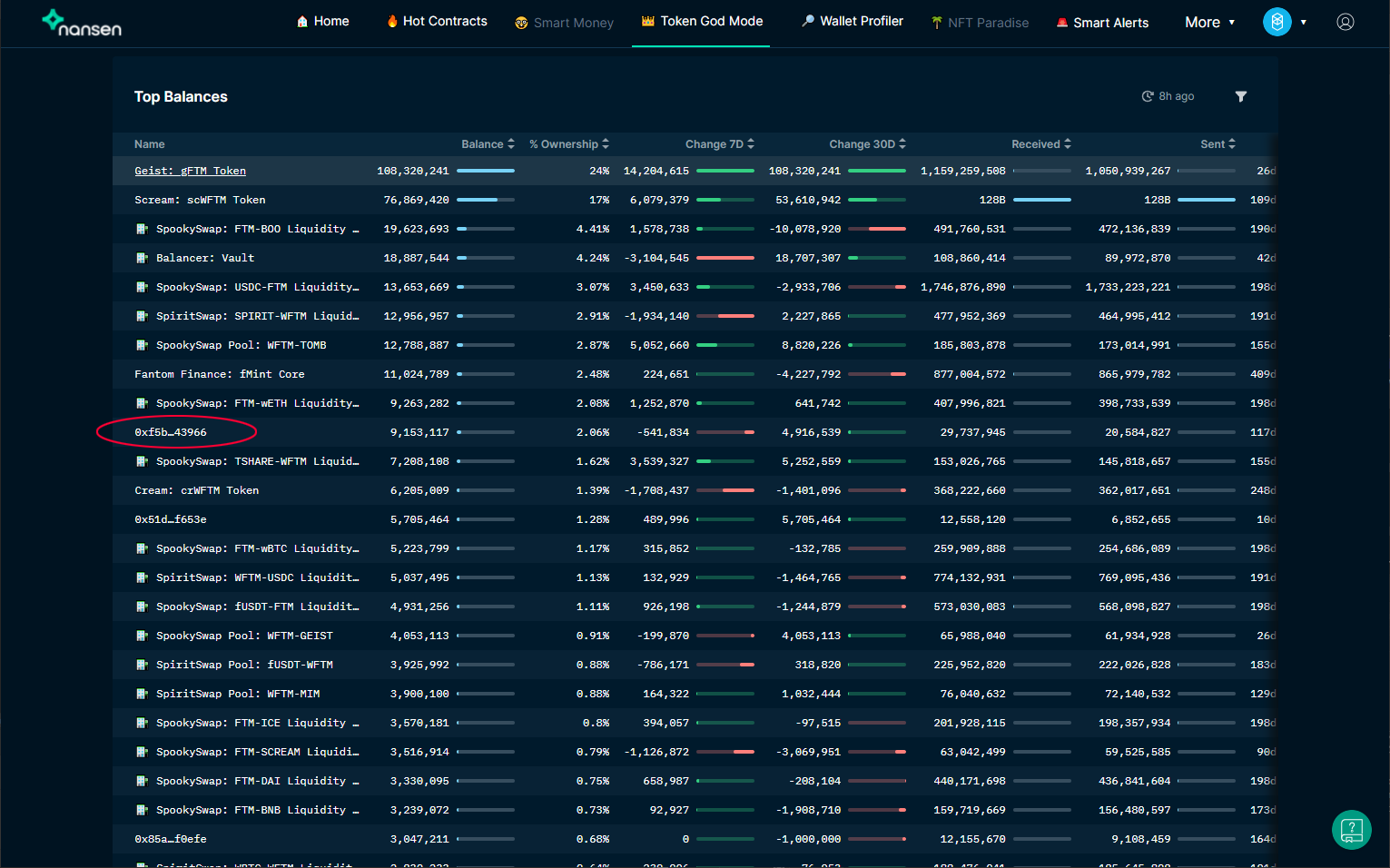The width and height of the screenshot is (1390, 868).
Task: Open the Fantom Finance: fMint Core entry
Action: (x=220, y=374)
